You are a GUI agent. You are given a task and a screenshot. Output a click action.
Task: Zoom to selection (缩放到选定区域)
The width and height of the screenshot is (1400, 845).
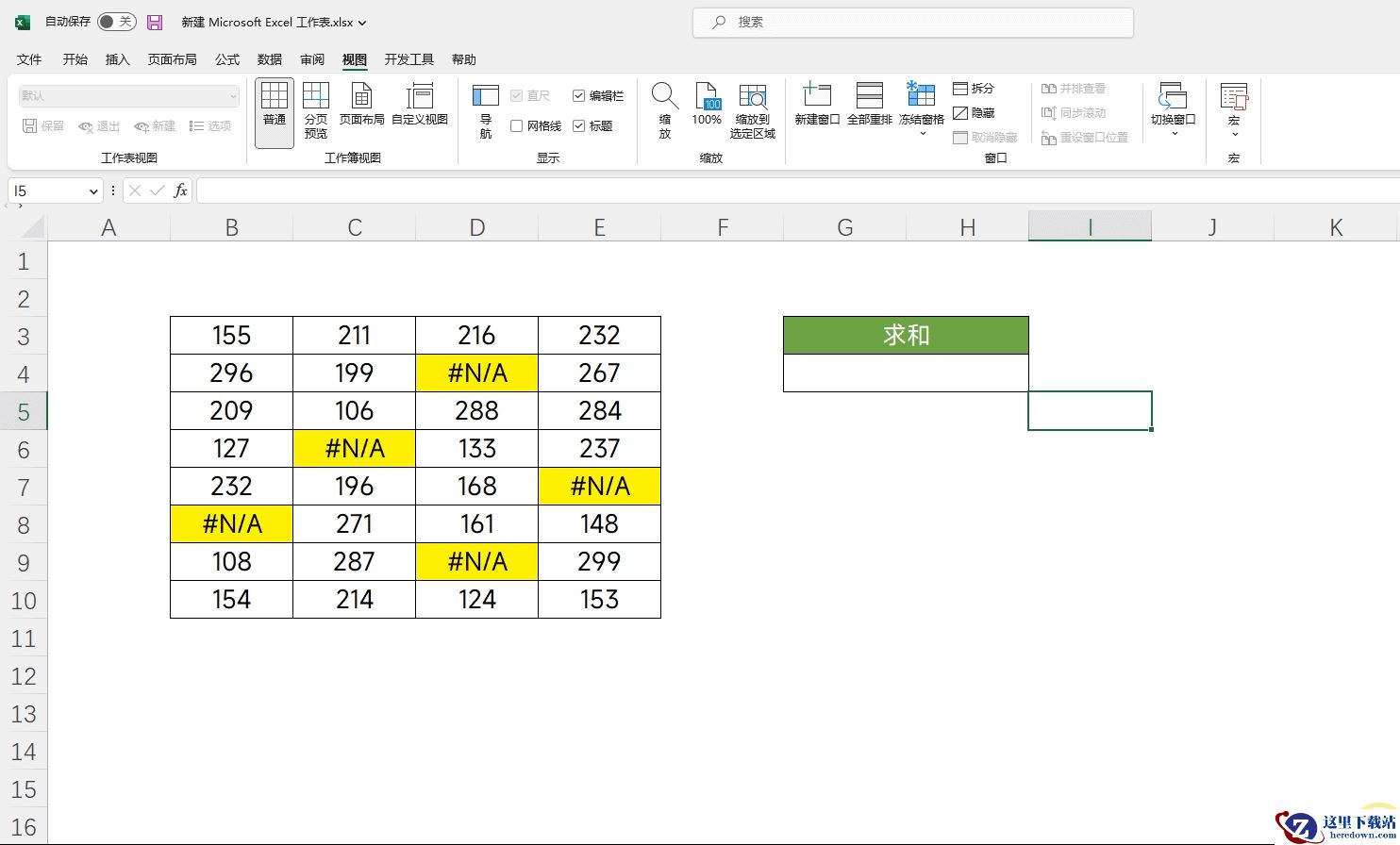(x=753, y=110)
